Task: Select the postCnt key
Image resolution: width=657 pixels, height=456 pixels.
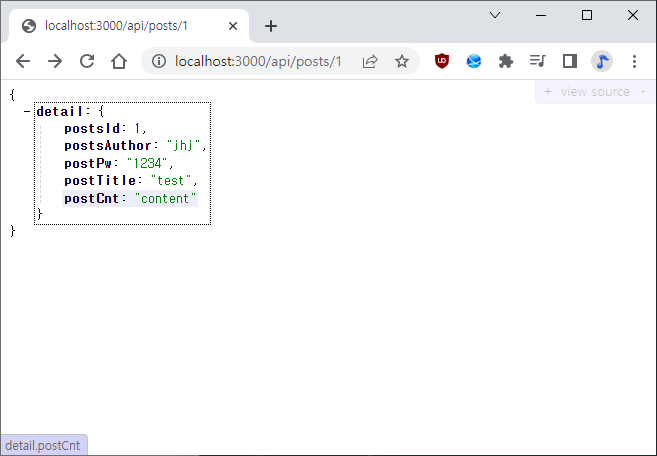Action: click(x=92, y=198)
